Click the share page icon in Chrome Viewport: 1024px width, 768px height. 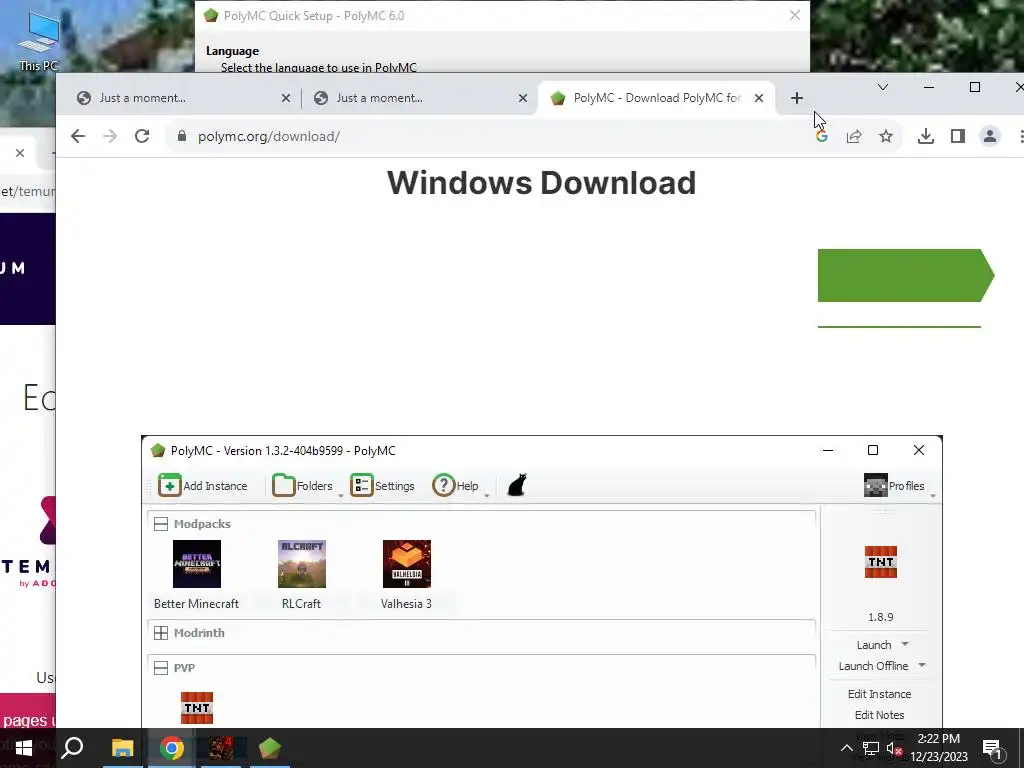pos(854,136)
